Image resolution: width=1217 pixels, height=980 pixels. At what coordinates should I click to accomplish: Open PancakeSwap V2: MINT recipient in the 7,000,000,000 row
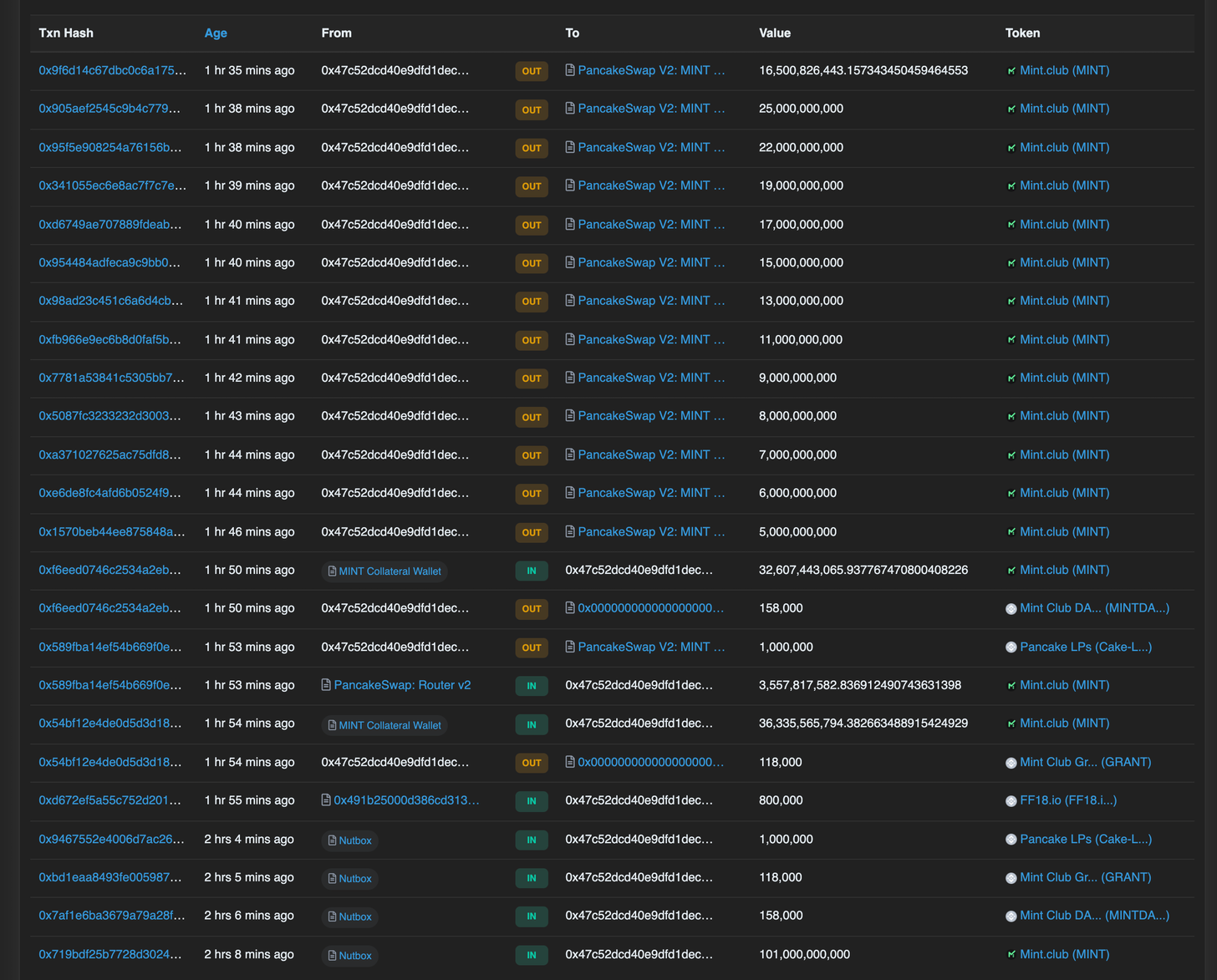tap(652, 454)
